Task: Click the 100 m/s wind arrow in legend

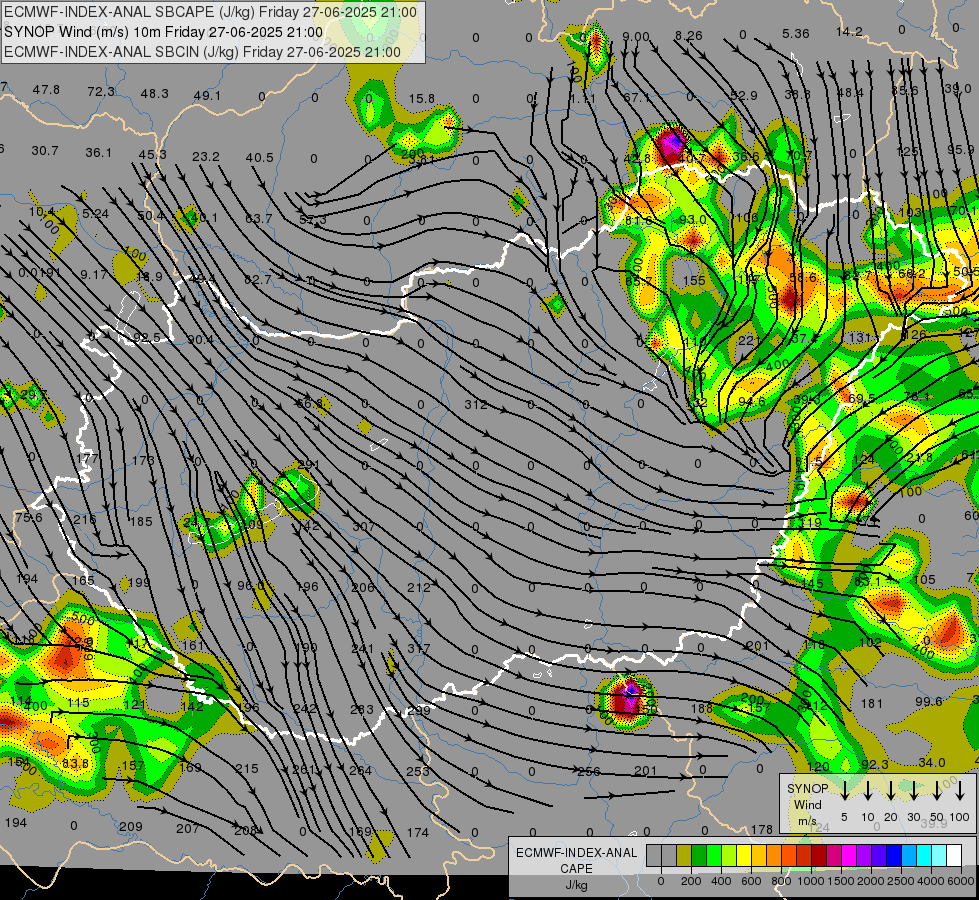Action: [x=960, y=791]
